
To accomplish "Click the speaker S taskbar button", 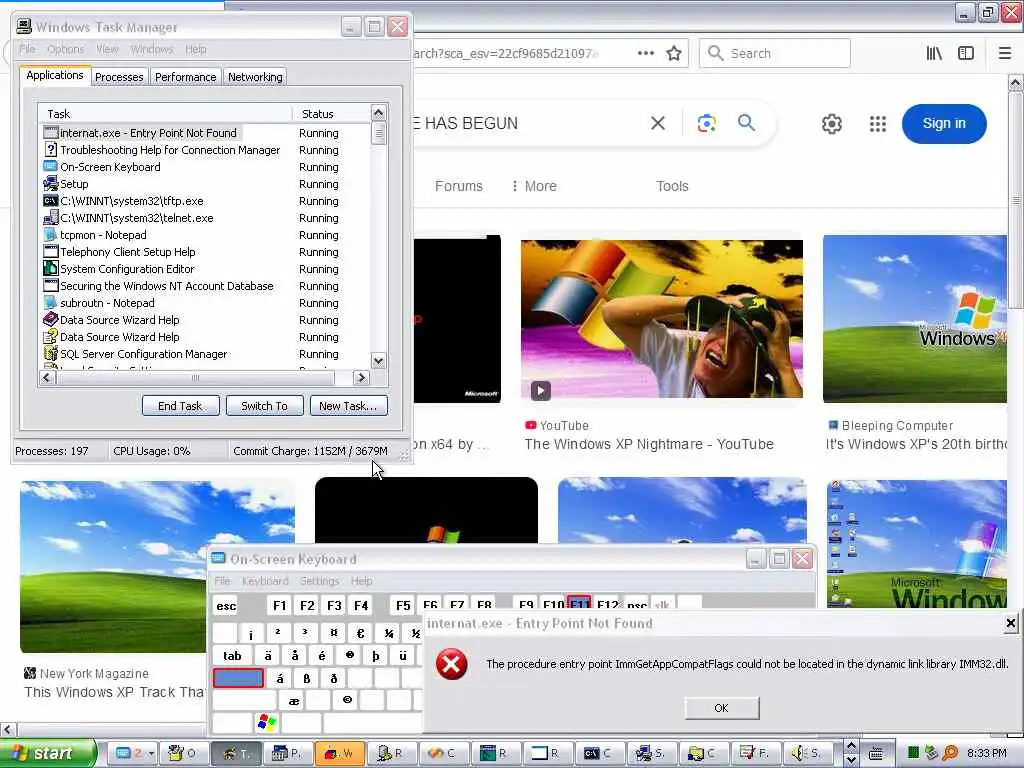I will [807, 753].
